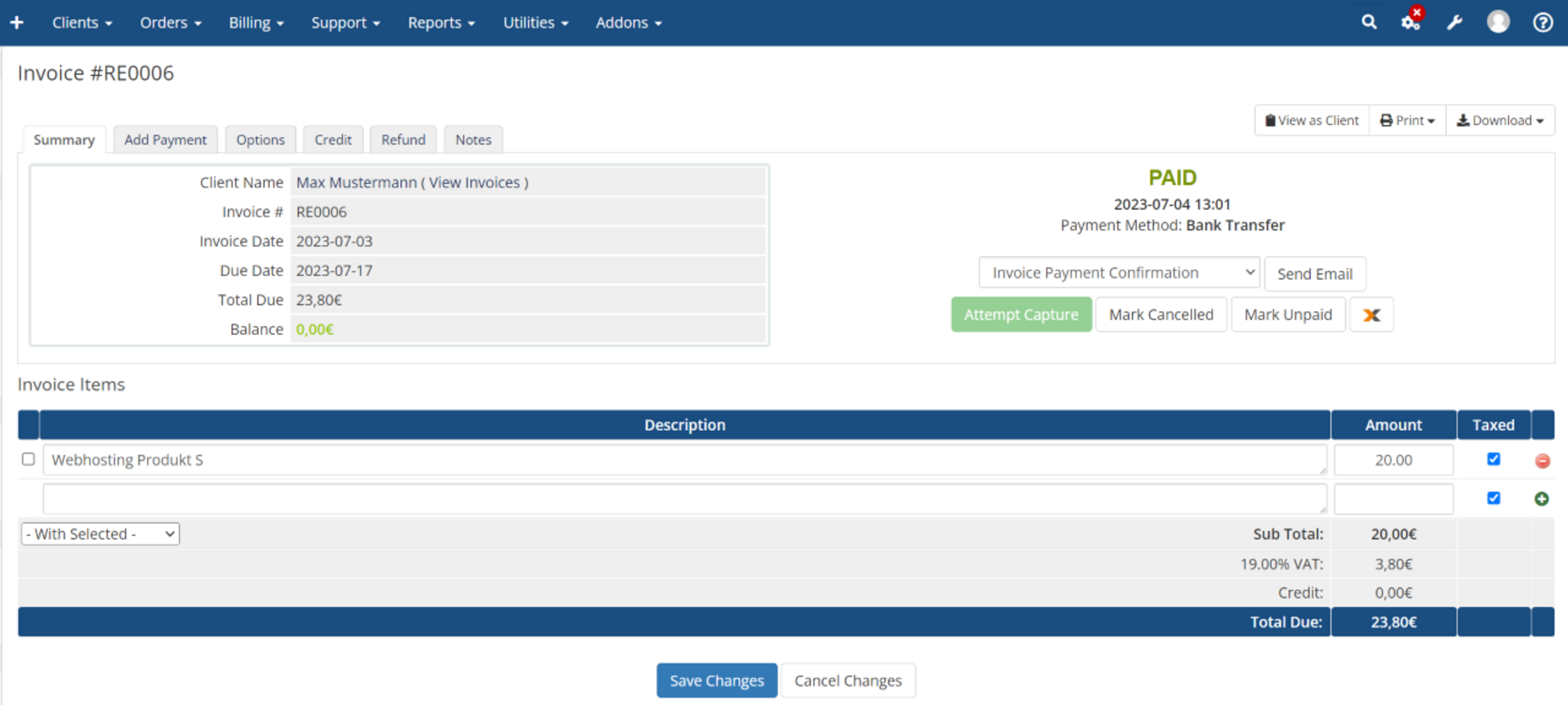Click the green add line item icon
Screen dimensions: 1568x705
pyautogui.click(x=1541, y=499)
